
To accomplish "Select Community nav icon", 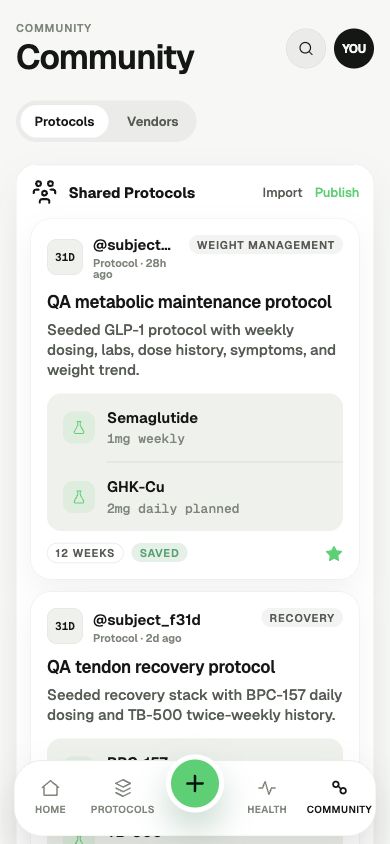I will tap(339, 789).
